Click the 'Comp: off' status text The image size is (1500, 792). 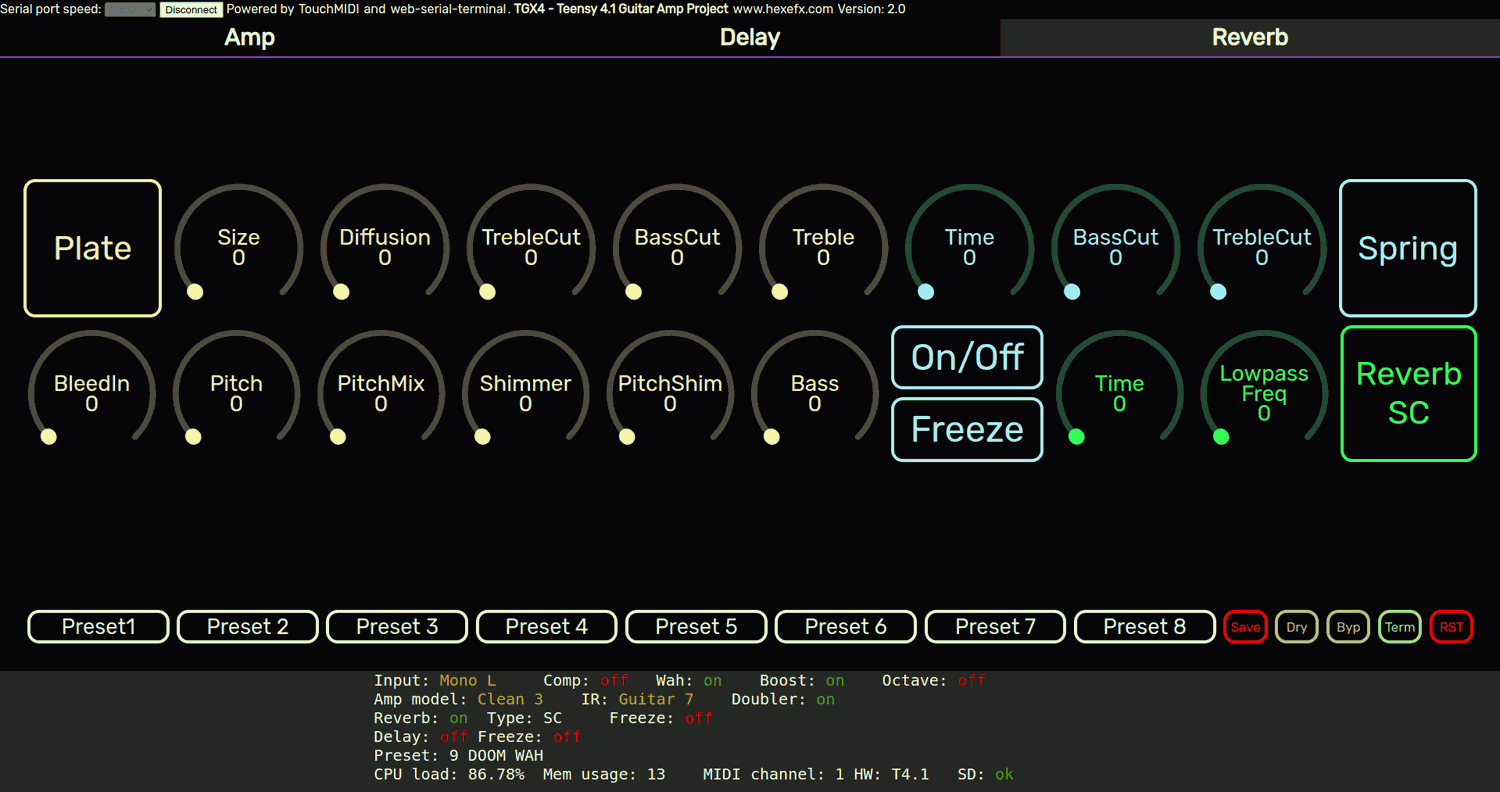click(586, 680)
